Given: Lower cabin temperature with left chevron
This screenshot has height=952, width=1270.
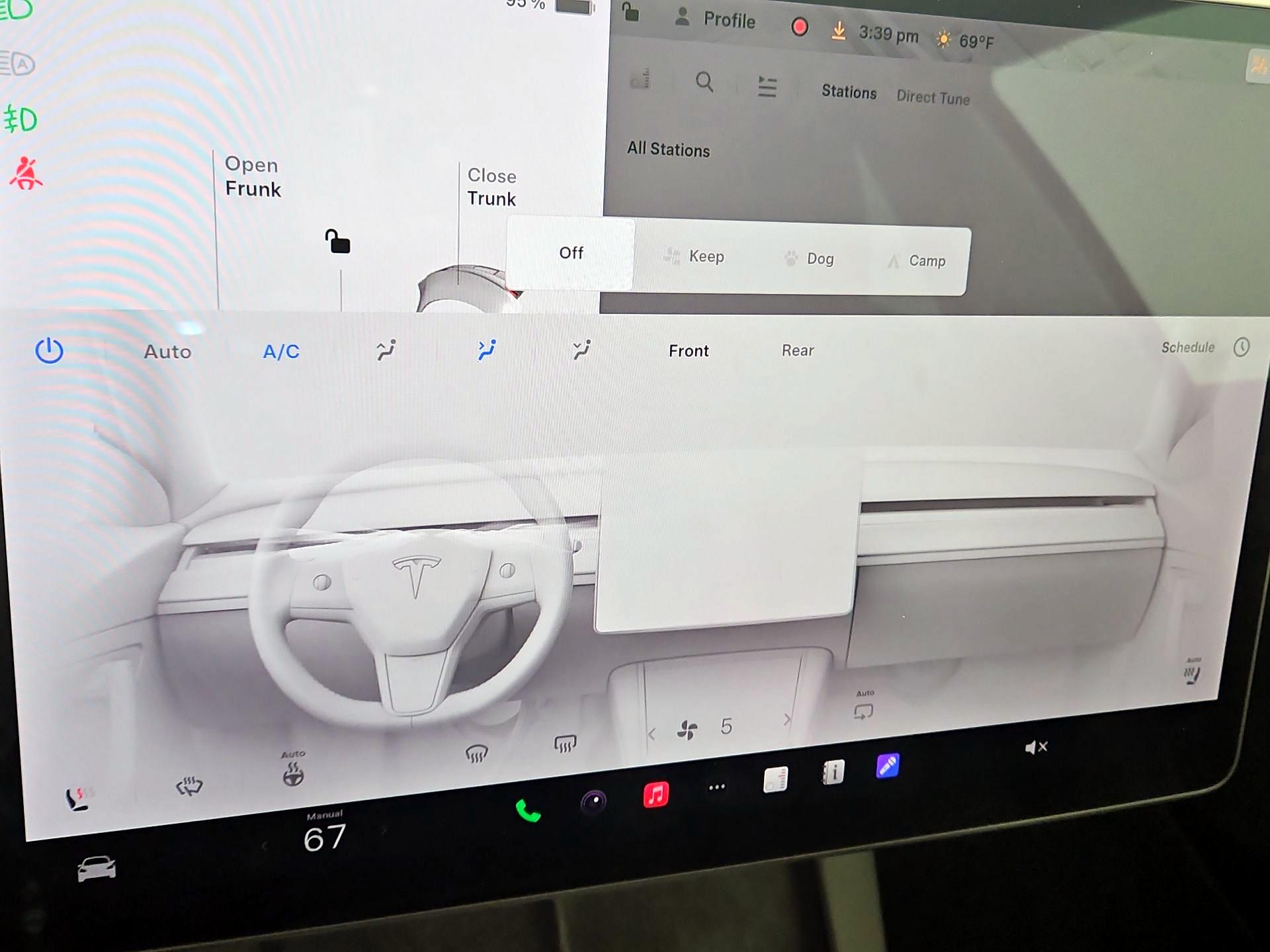Looking at the screenshot, I should (x=265, y=846).
